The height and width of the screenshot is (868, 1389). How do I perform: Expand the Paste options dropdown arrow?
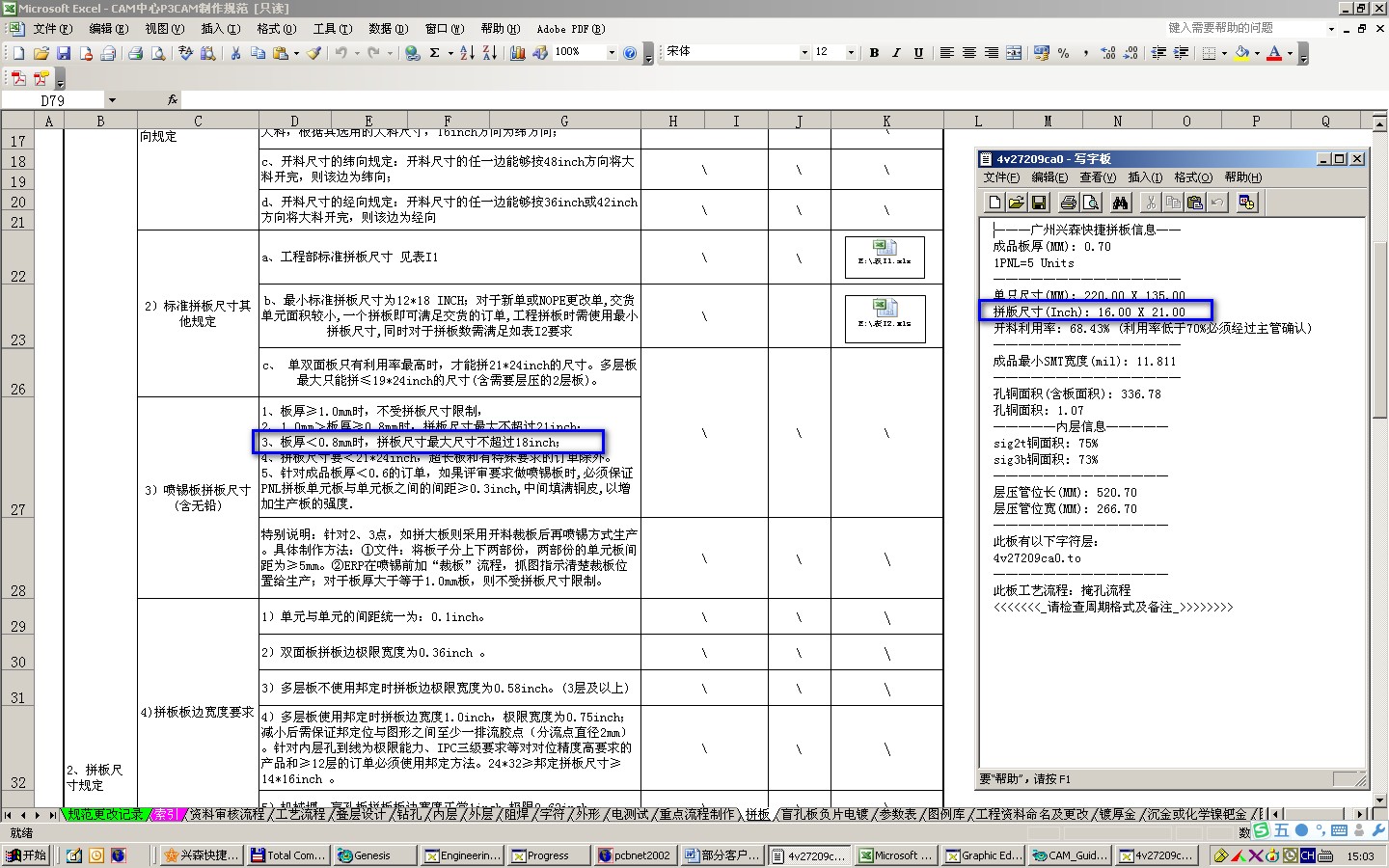click(296, 53)
